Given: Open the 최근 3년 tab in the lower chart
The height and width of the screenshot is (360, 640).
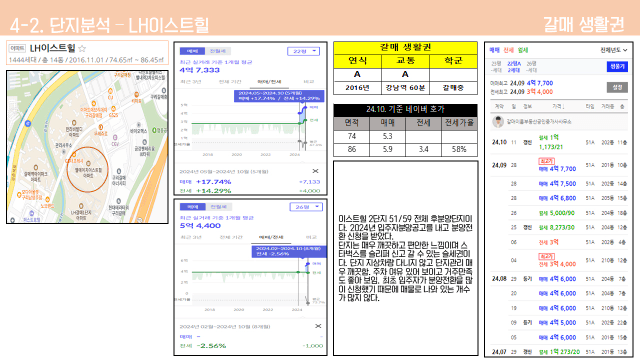Looking at the screenshot, I should pos(191,237).
